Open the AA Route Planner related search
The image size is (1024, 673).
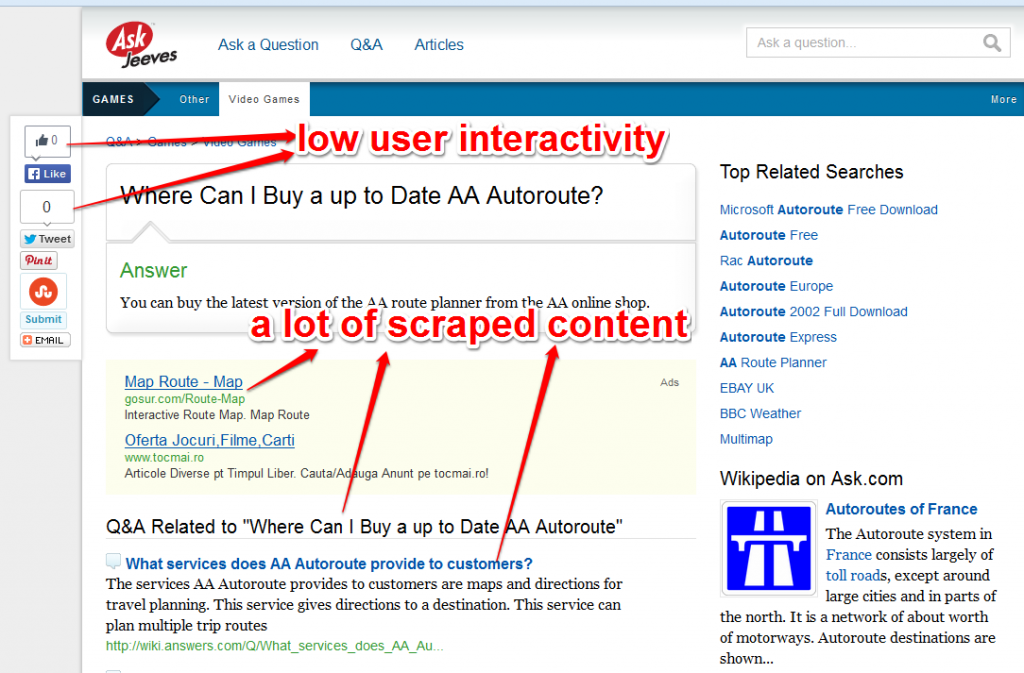[773, 362]
